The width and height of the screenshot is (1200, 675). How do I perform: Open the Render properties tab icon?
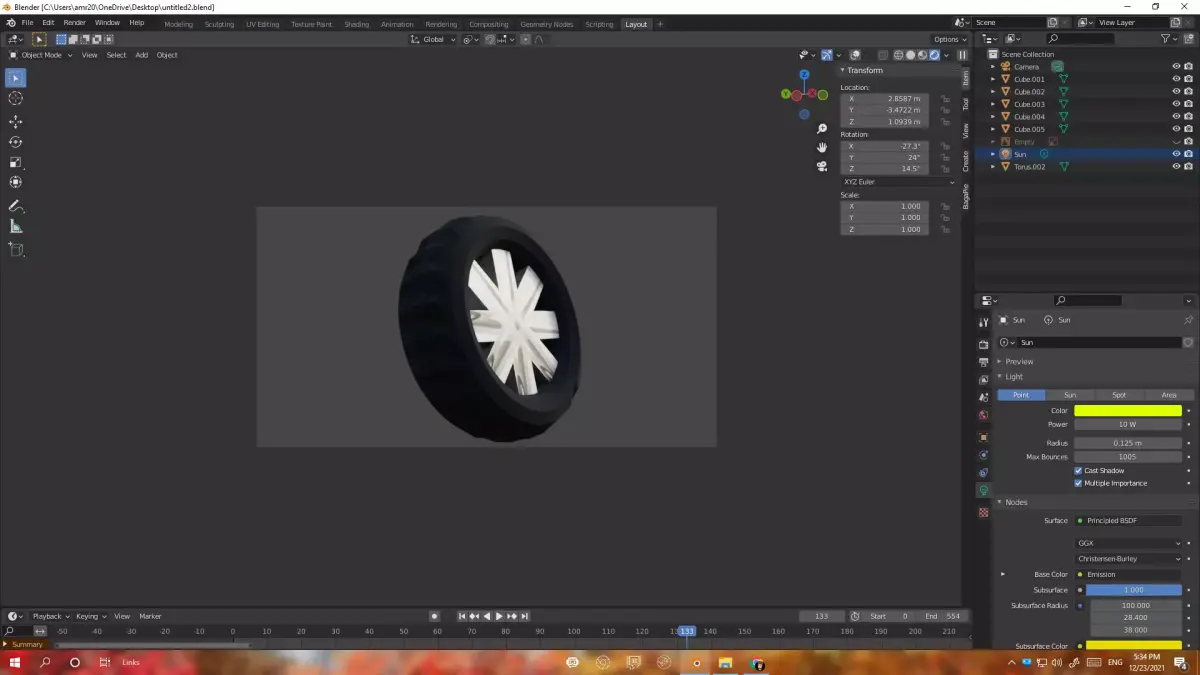(x=983, y=344)
